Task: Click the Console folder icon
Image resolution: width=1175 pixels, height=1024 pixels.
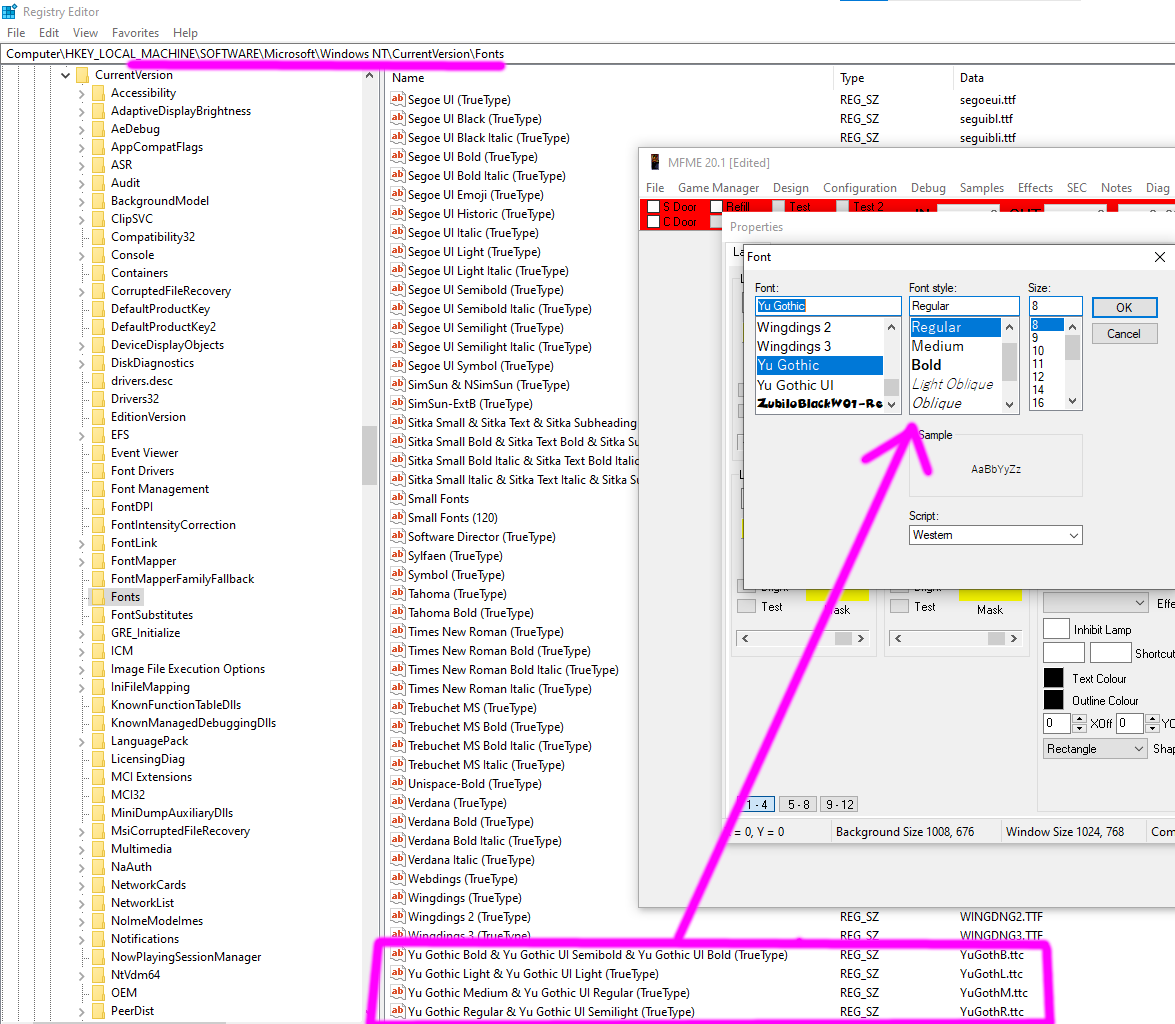Action: click(98, 255)
